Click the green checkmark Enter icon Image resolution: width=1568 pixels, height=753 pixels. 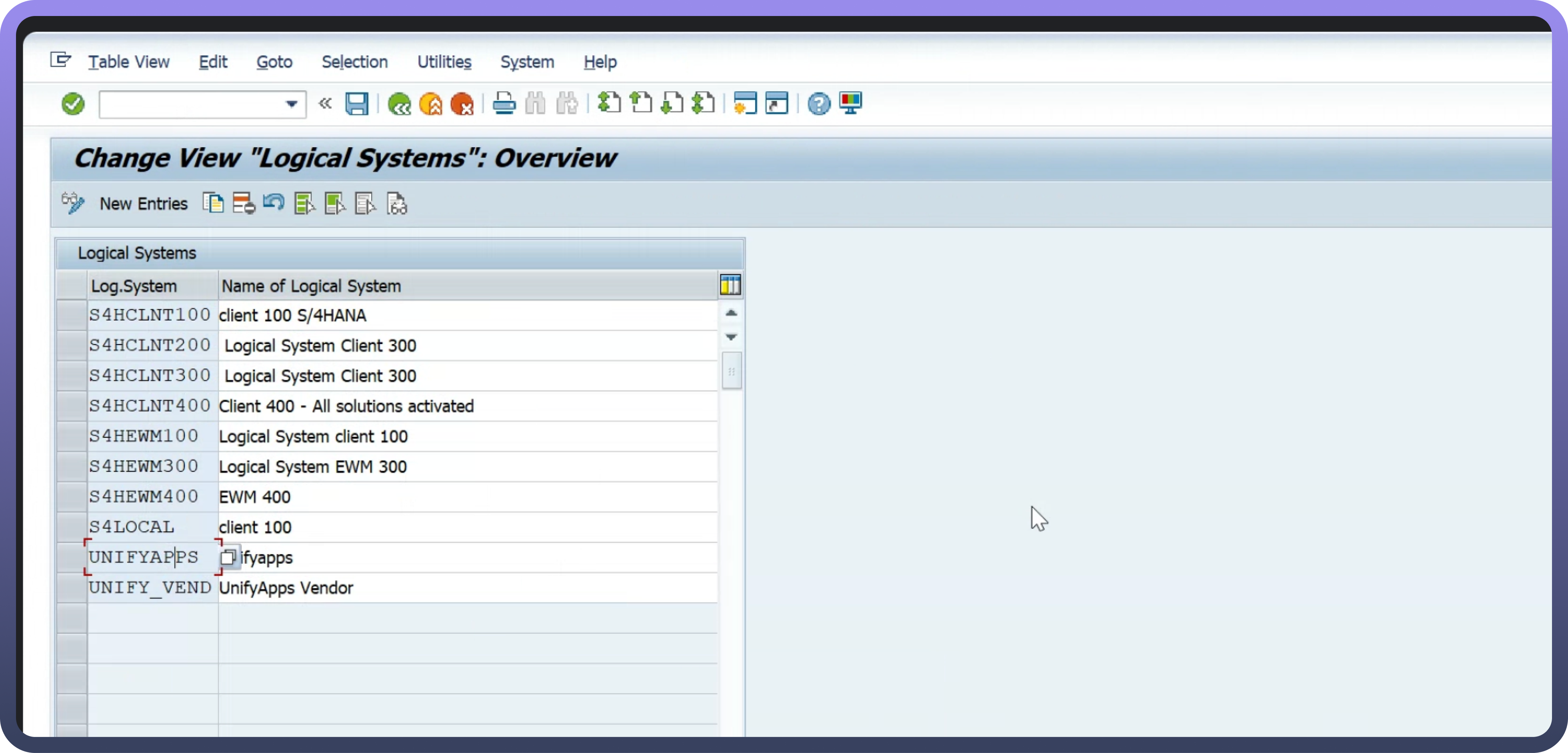point(73,104)
